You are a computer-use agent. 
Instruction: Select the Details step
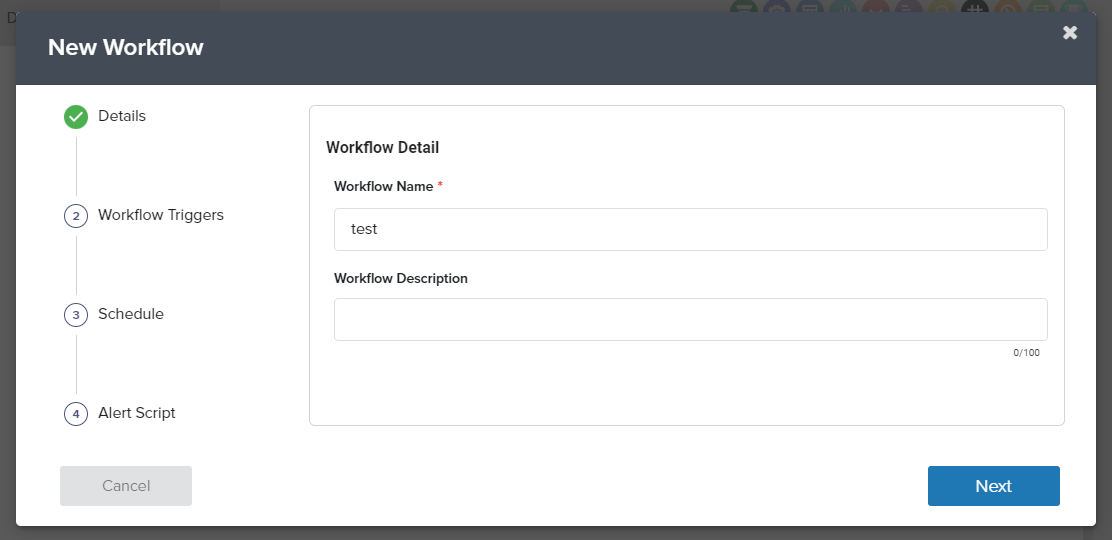tap(105, 116)
